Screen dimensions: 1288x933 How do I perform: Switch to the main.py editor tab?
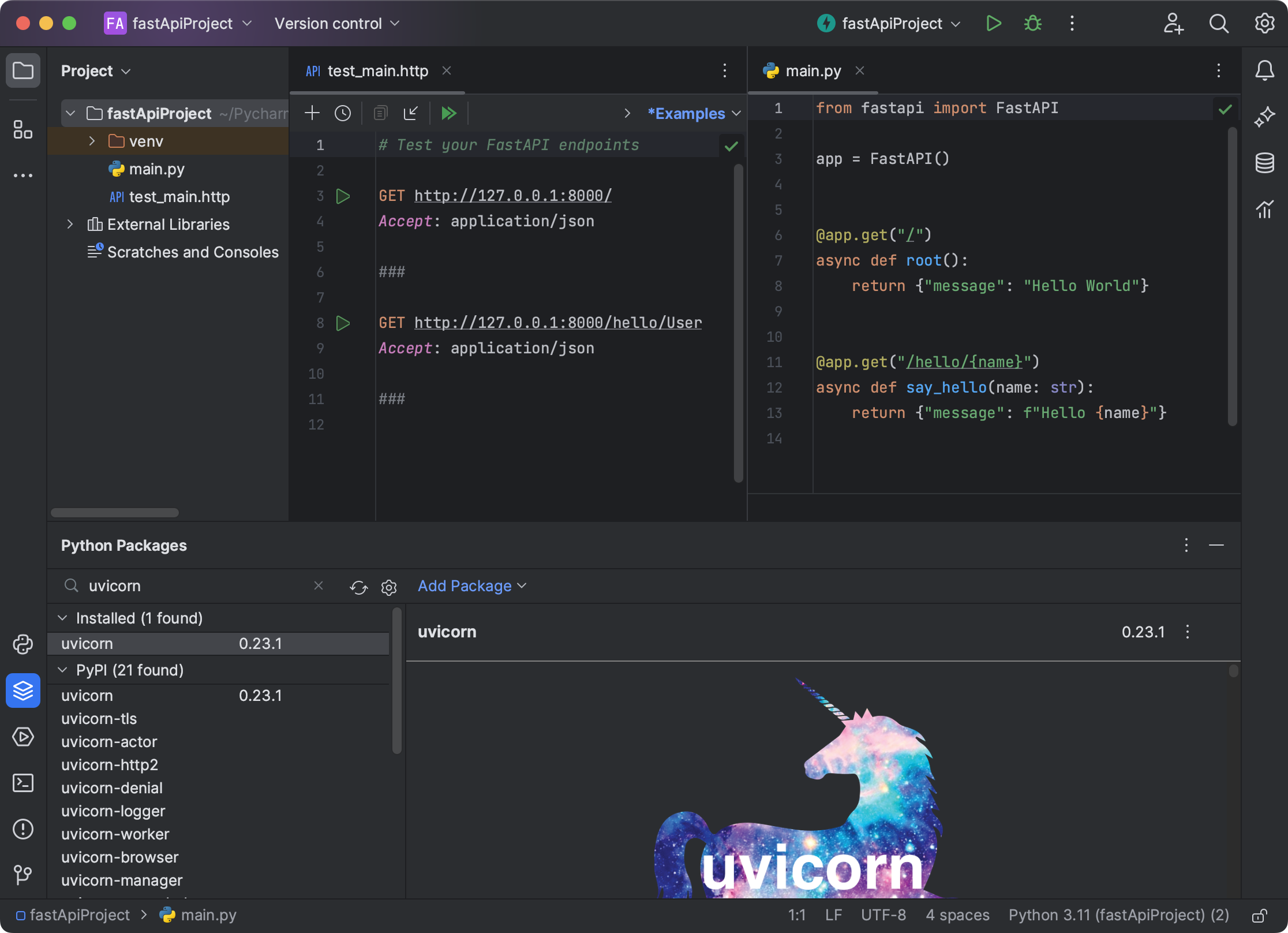tap(814, 70)
